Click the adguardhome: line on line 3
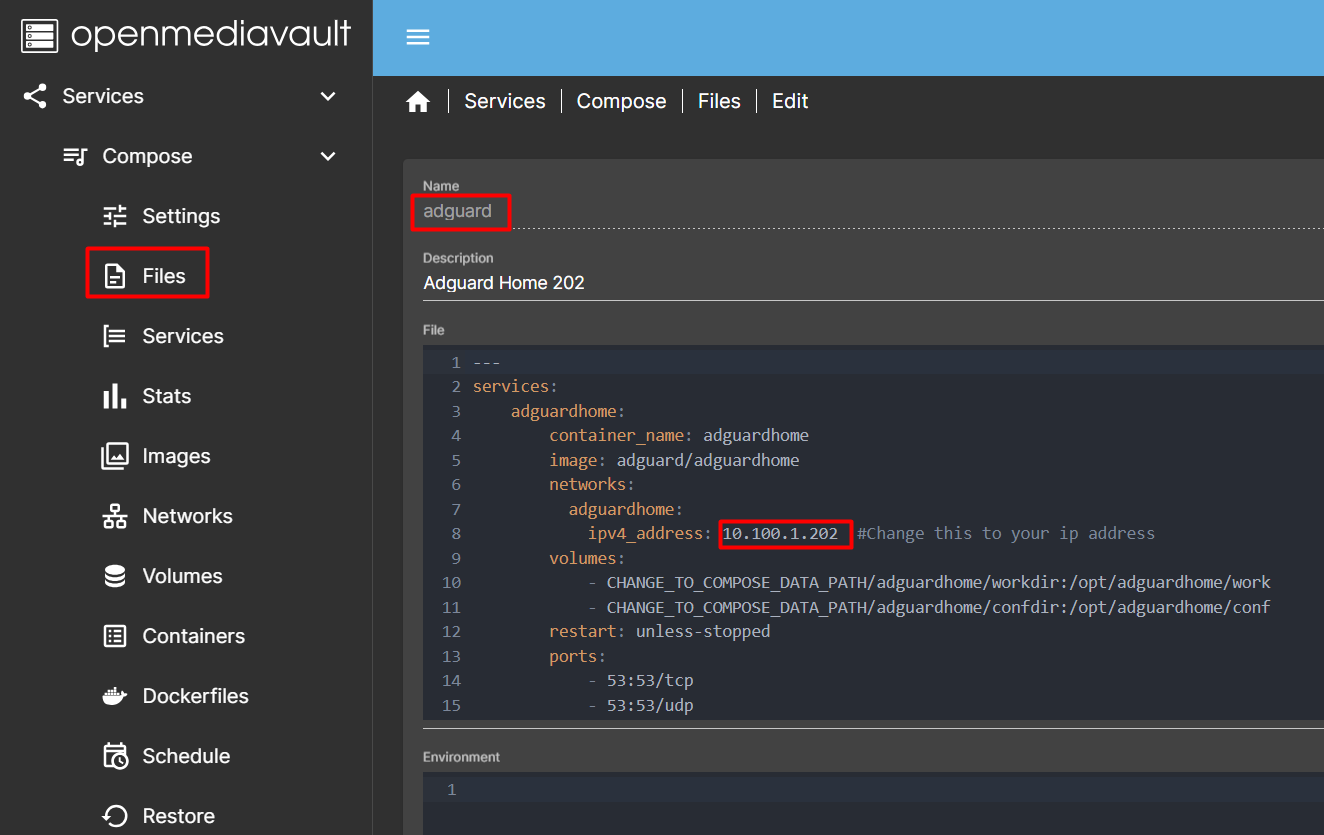The height and width of the screenshot is (835, 1324). 568,411
